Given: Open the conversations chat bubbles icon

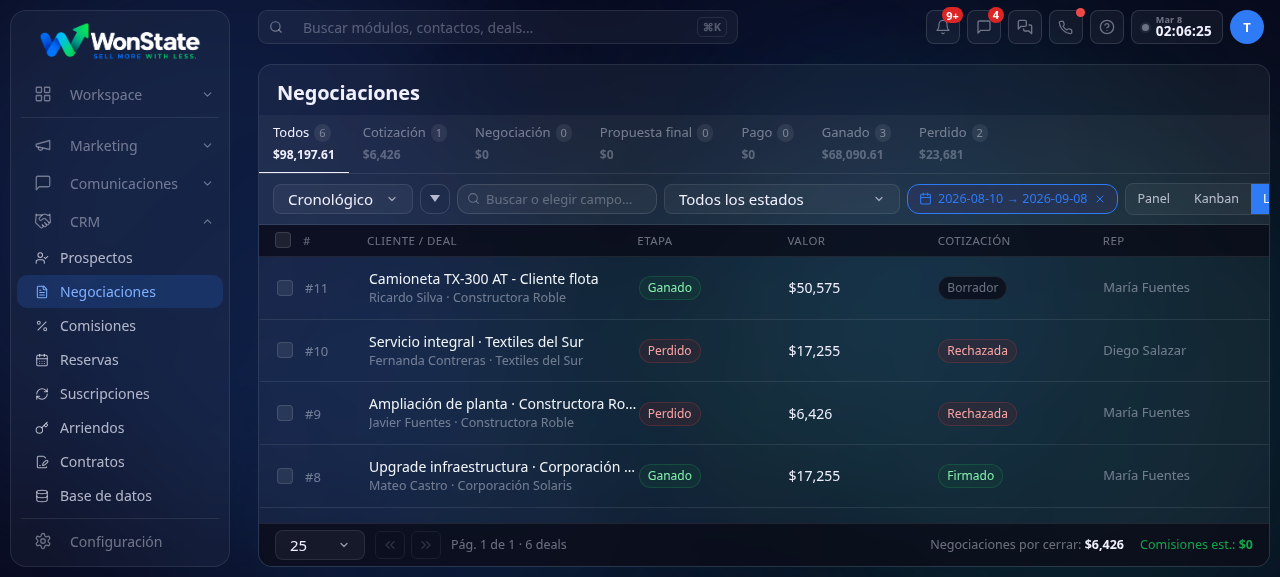Looking at the screenshot, I should (x=1025, y=27).
